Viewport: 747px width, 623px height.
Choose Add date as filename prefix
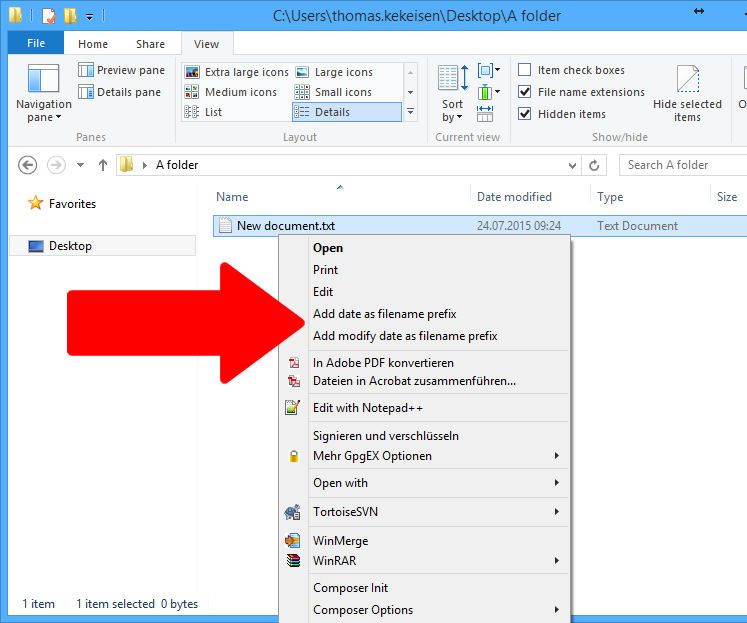384,314
